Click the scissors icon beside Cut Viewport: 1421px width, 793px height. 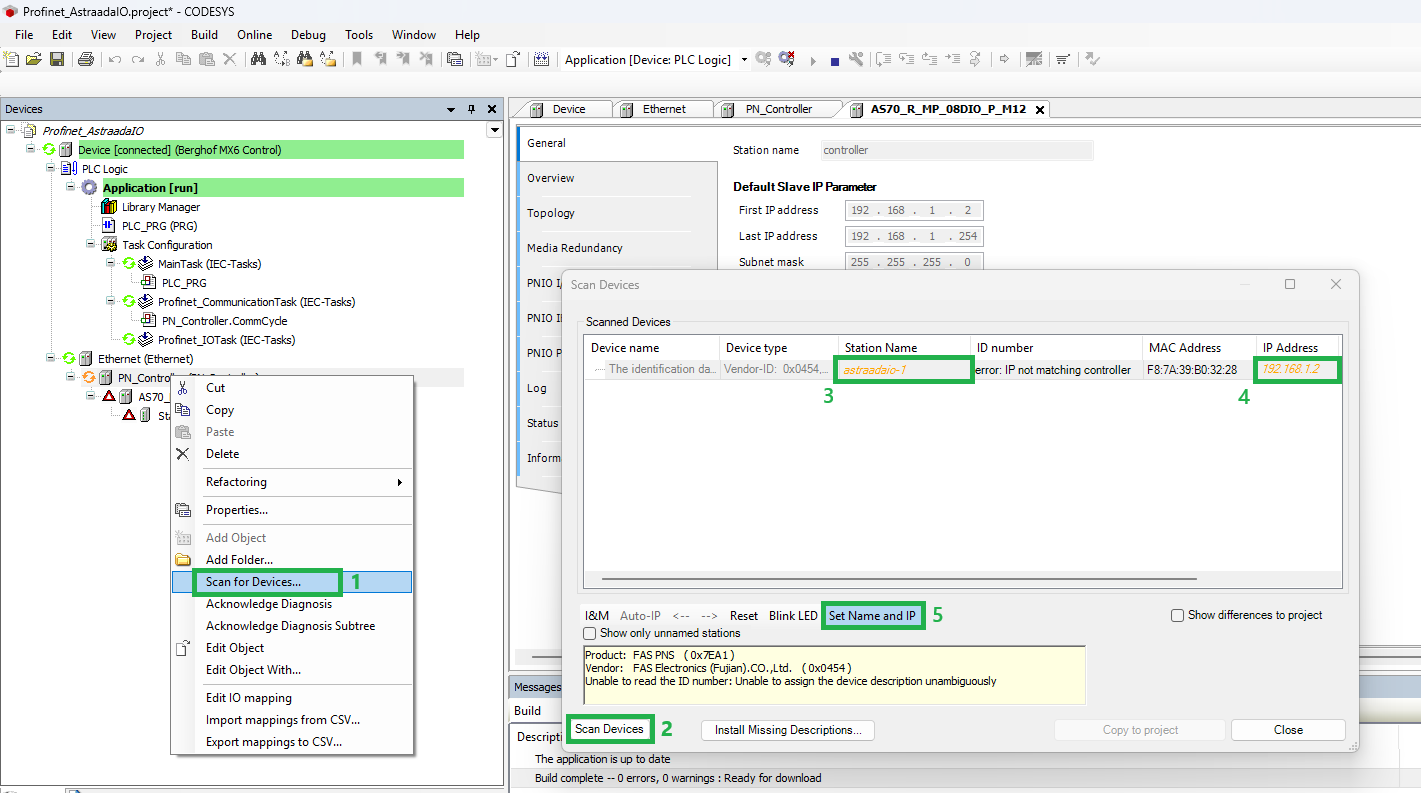point(183,388)
